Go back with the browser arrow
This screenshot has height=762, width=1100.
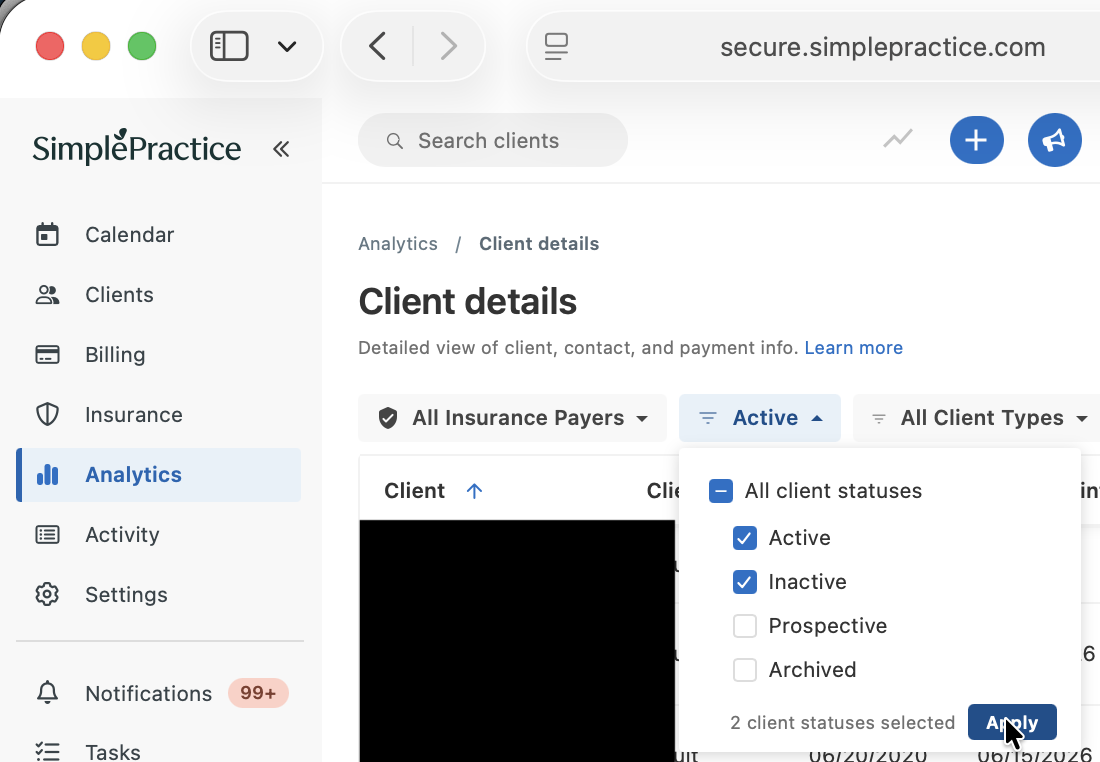pyautogui.click(x=377, y=47)
